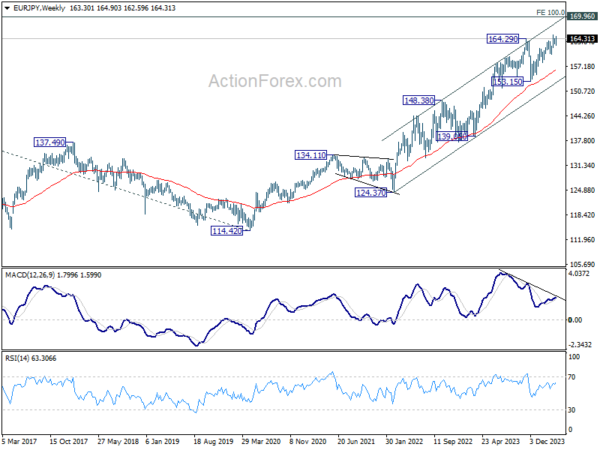
Task: Select the 137.490 peak label
Action: (x=51, y=143)
